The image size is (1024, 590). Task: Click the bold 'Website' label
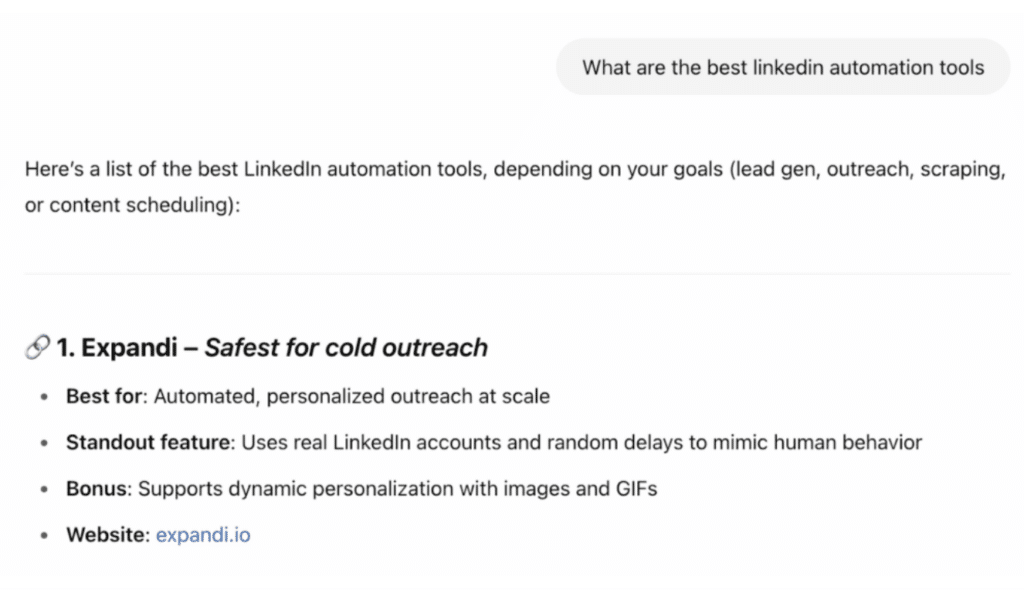[x=106, y=535]
